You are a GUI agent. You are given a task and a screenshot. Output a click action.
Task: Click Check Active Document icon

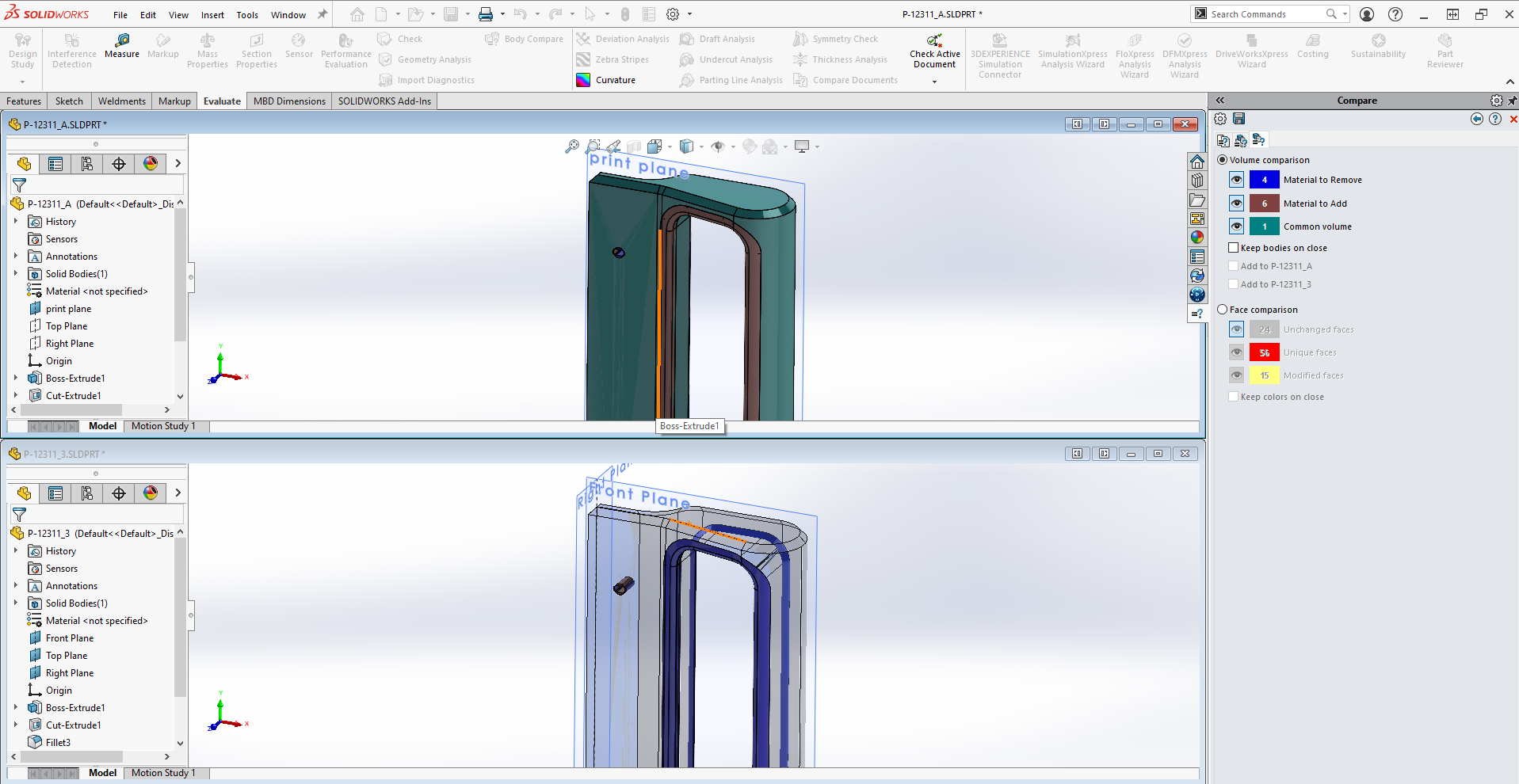[x=934, y=40]
